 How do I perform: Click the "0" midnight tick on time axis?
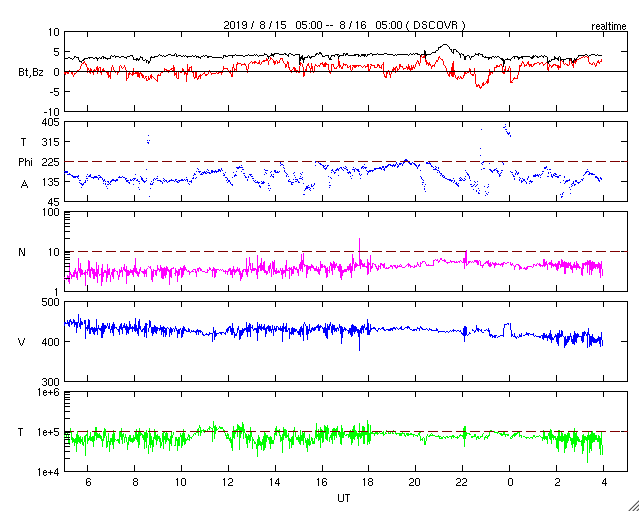tap(510, 482)
